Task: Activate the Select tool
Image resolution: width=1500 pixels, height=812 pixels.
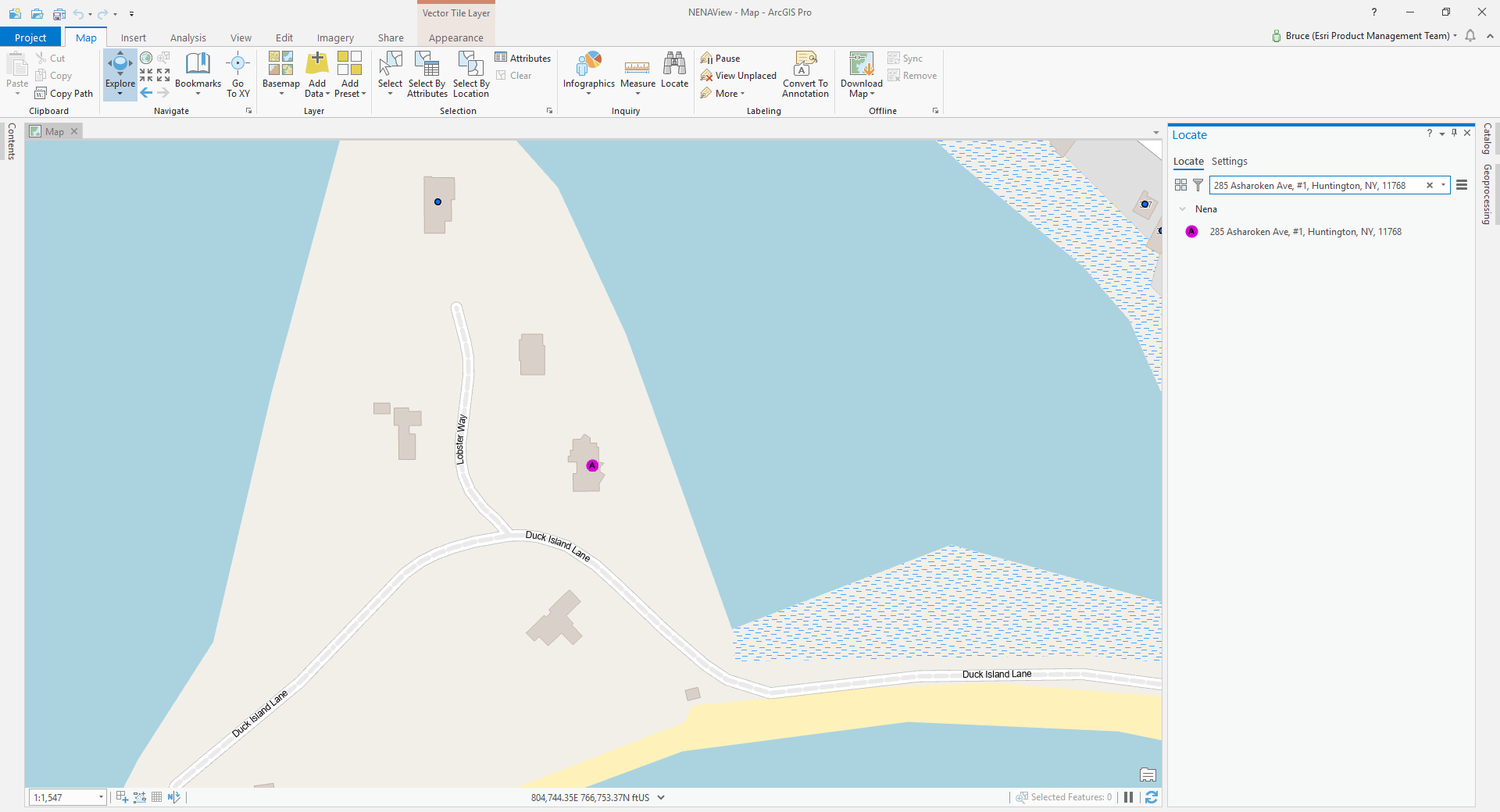Action: coord(390,74)
